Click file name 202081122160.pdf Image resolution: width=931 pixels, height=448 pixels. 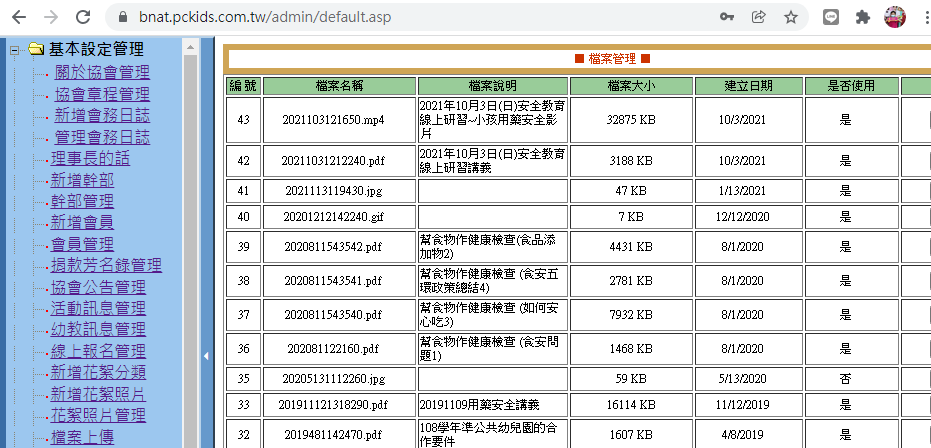coord(332,349)
